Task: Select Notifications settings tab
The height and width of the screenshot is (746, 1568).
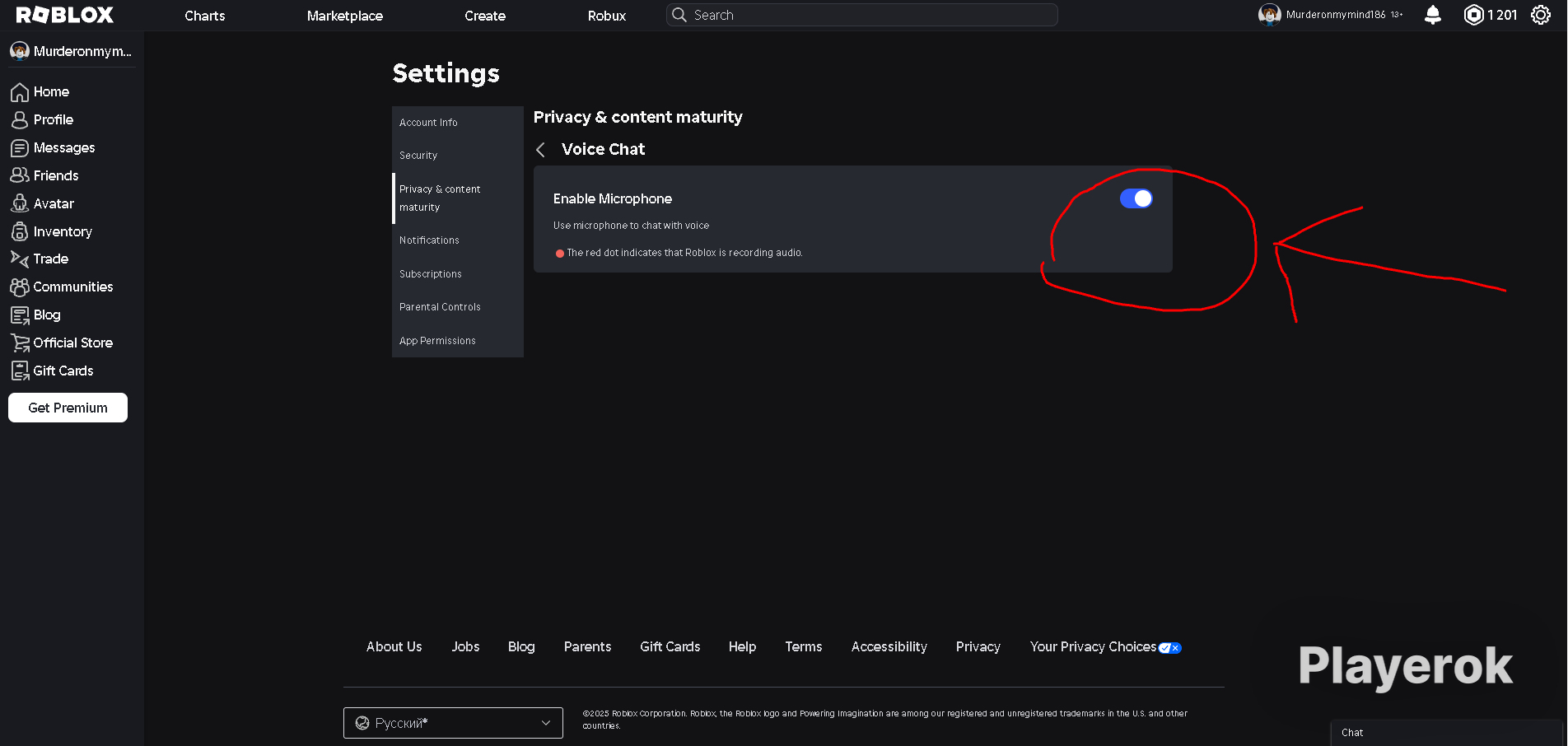Action: 458,240
